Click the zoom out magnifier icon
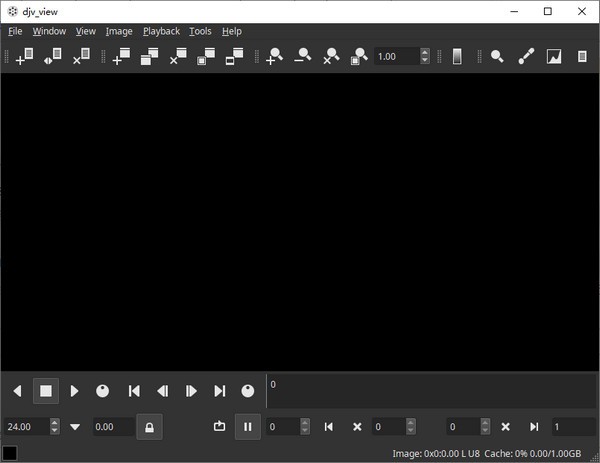This screenshot has height=463, width=600. click(302, 57)
